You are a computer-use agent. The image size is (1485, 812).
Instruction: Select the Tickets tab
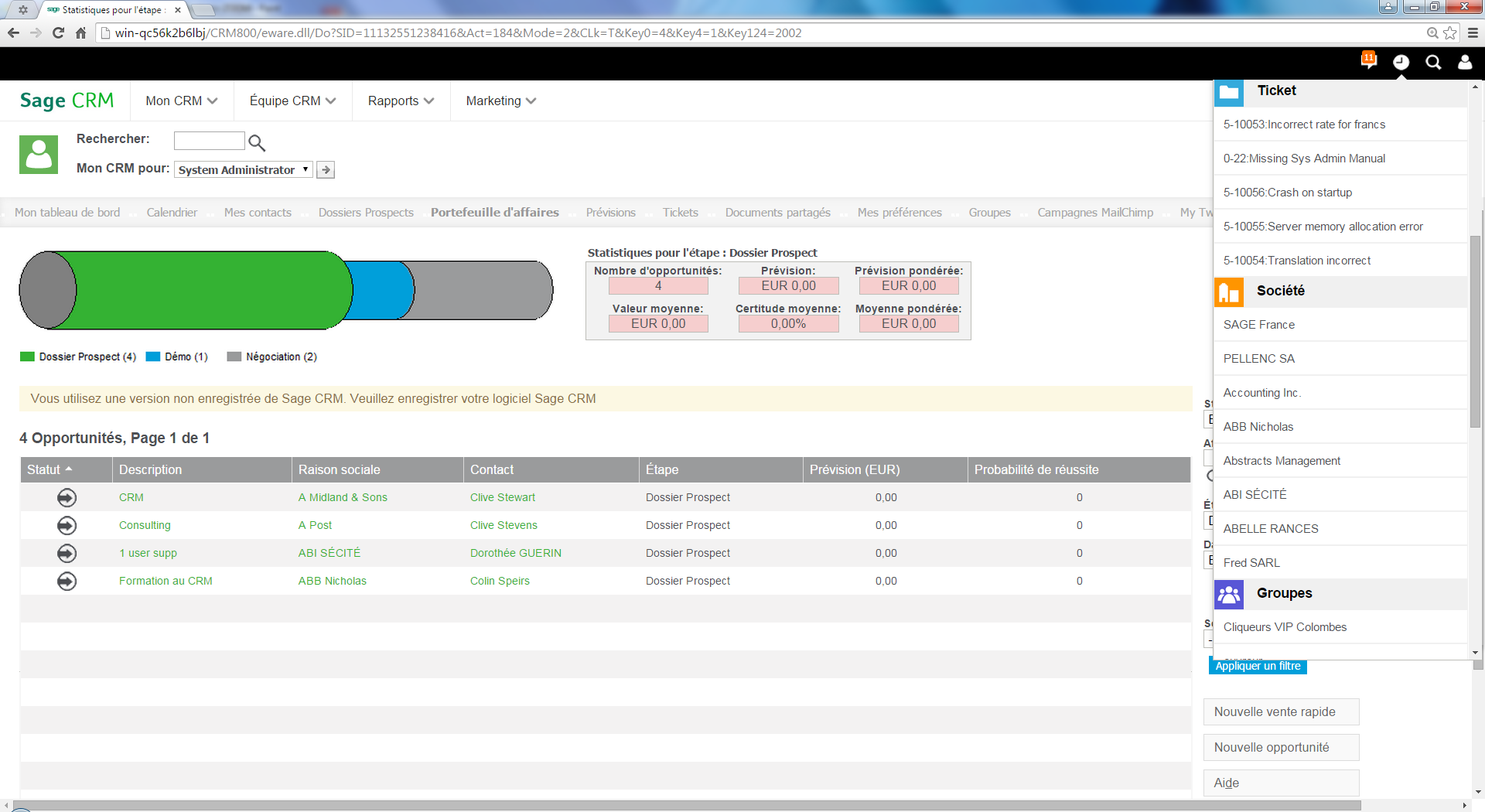pos(680,212)
